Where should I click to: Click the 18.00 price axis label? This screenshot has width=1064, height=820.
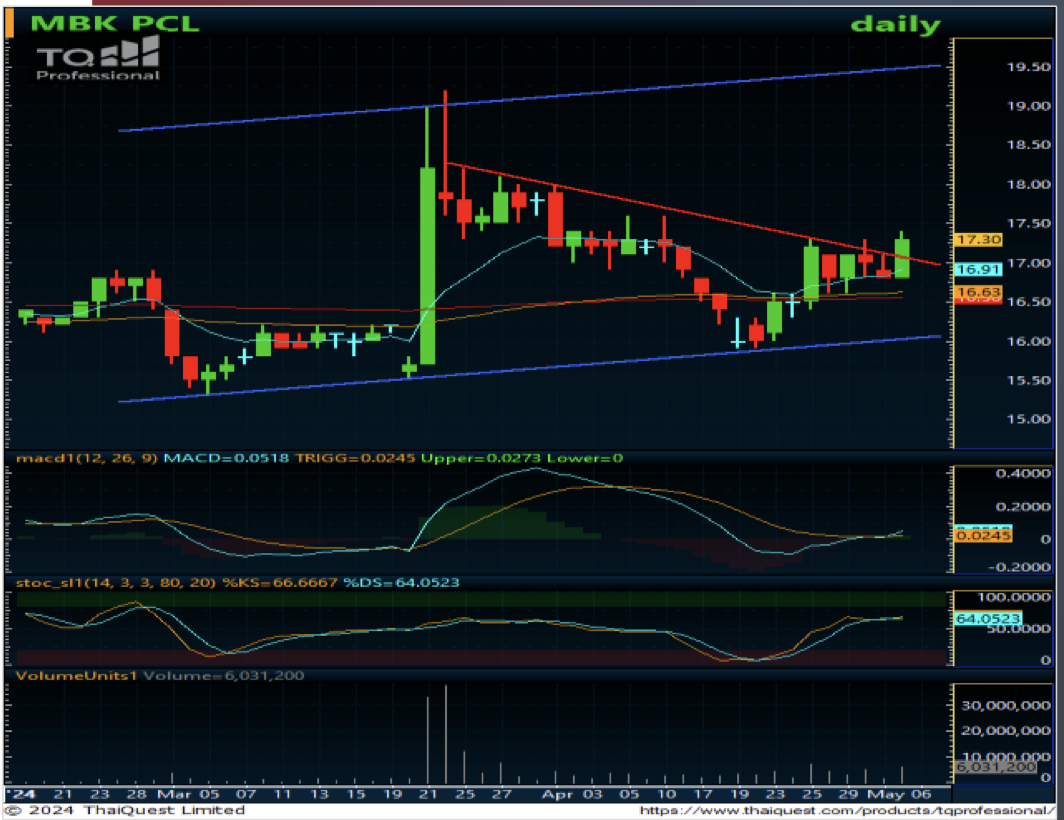(1028, 184)
